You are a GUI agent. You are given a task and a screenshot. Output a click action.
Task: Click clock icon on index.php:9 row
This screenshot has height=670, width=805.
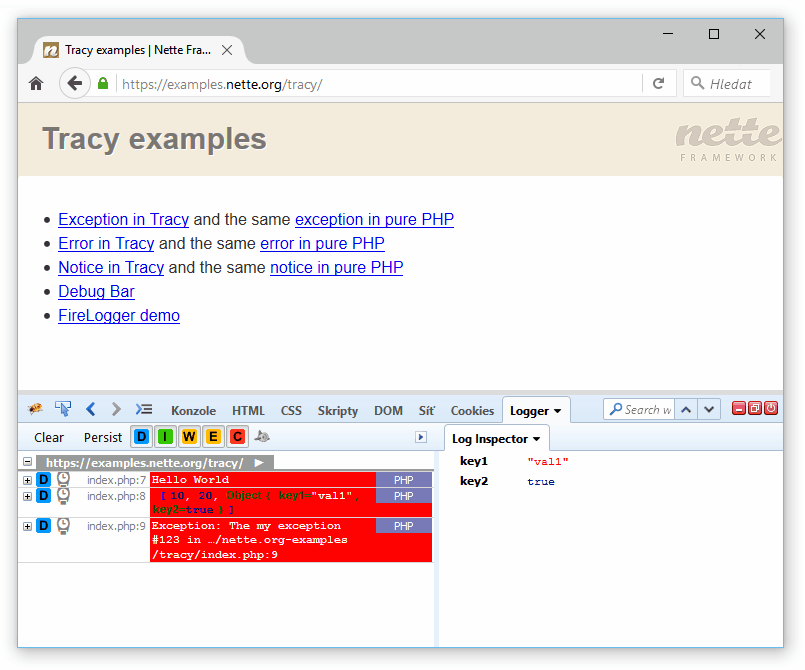coord(63,526)
